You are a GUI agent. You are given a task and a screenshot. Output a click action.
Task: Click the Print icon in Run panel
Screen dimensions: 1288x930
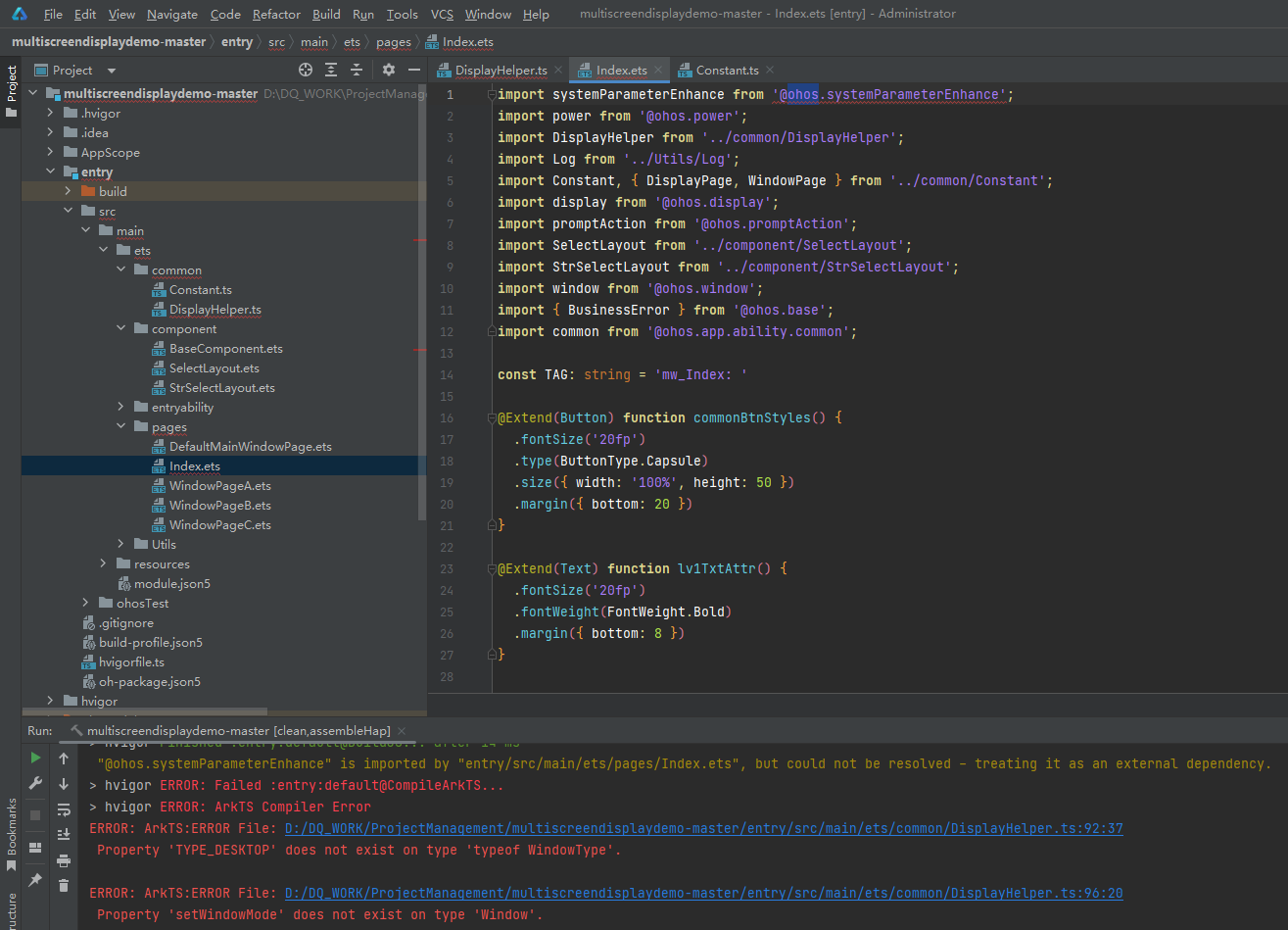click(64, 859)
